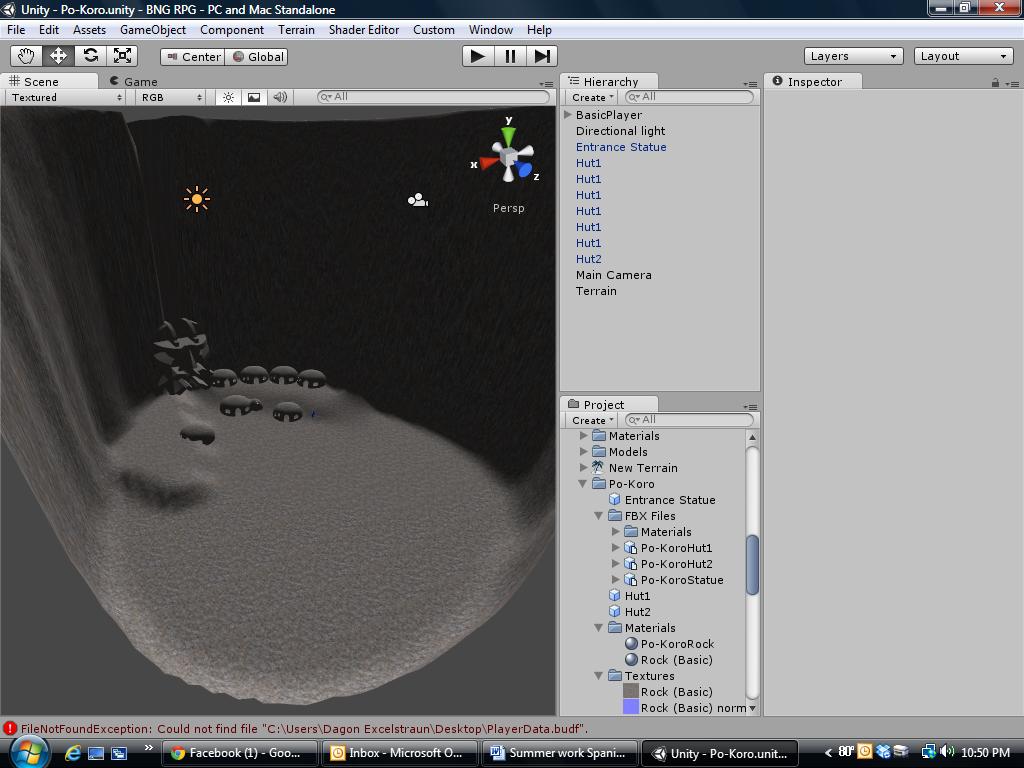Select the Rock (Basic) texture swatch

(631, 692)
